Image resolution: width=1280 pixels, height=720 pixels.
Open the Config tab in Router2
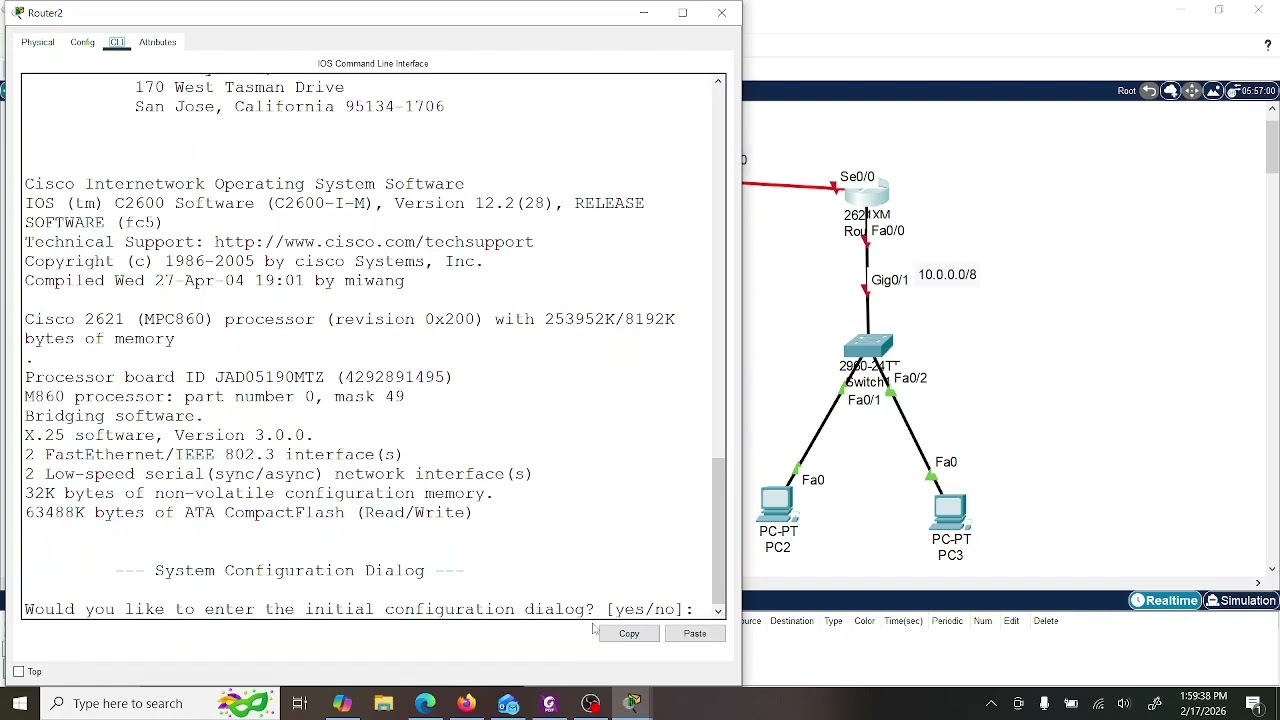click(82, 42)
